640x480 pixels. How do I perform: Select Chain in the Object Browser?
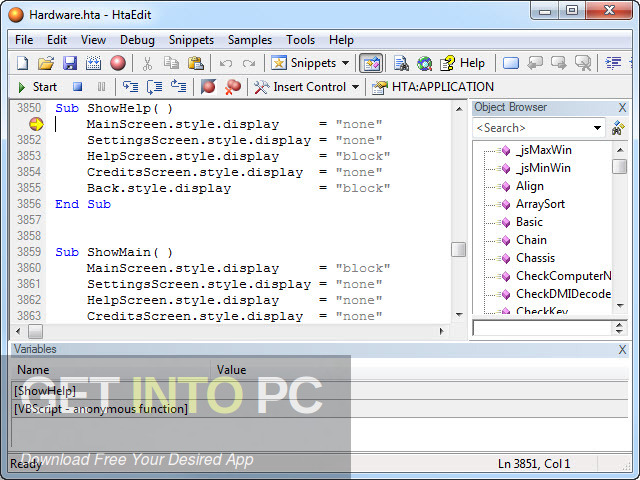(x=531, y=240)
